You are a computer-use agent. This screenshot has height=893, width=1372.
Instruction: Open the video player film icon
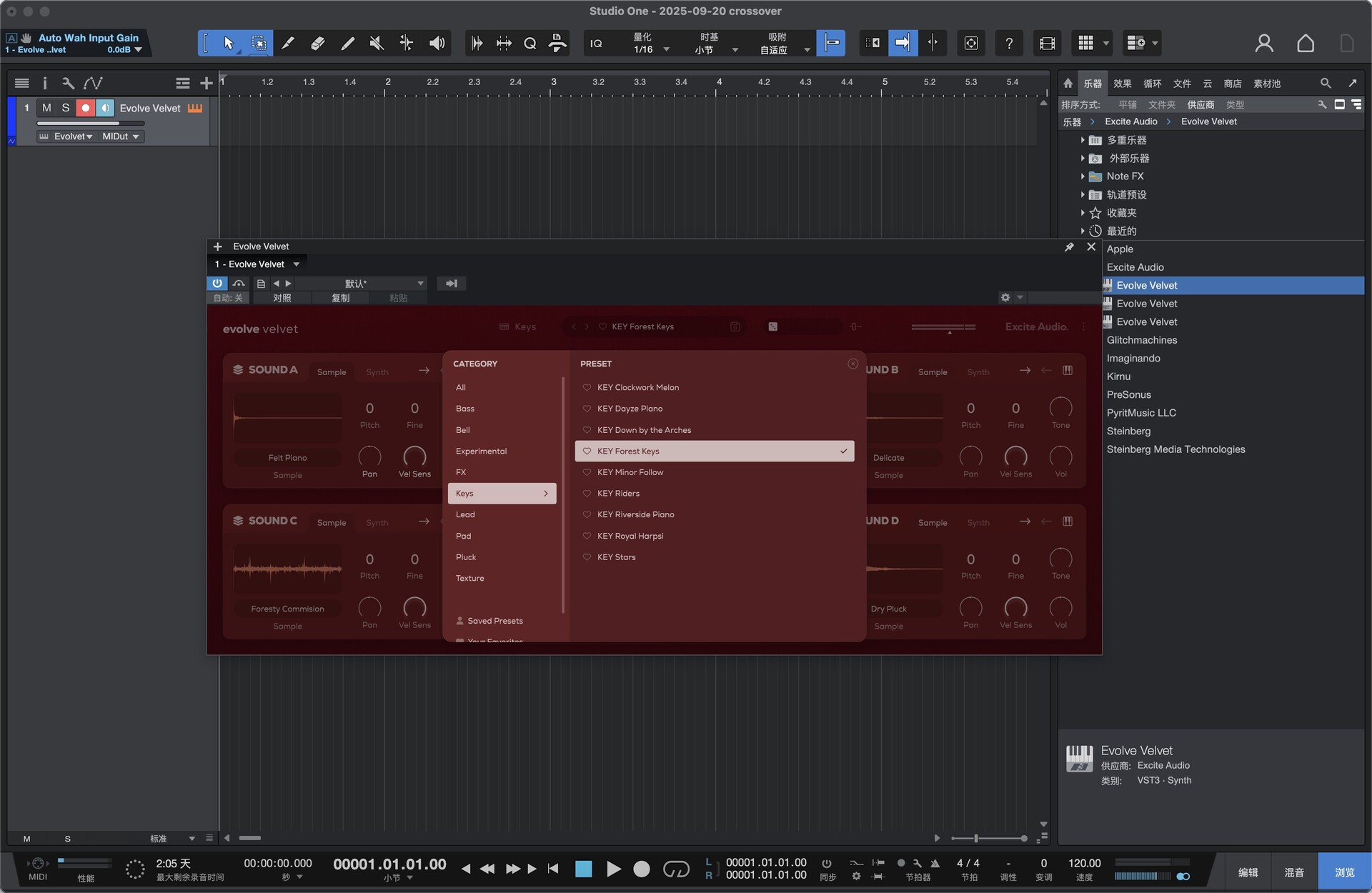(x=1047, y=44)
